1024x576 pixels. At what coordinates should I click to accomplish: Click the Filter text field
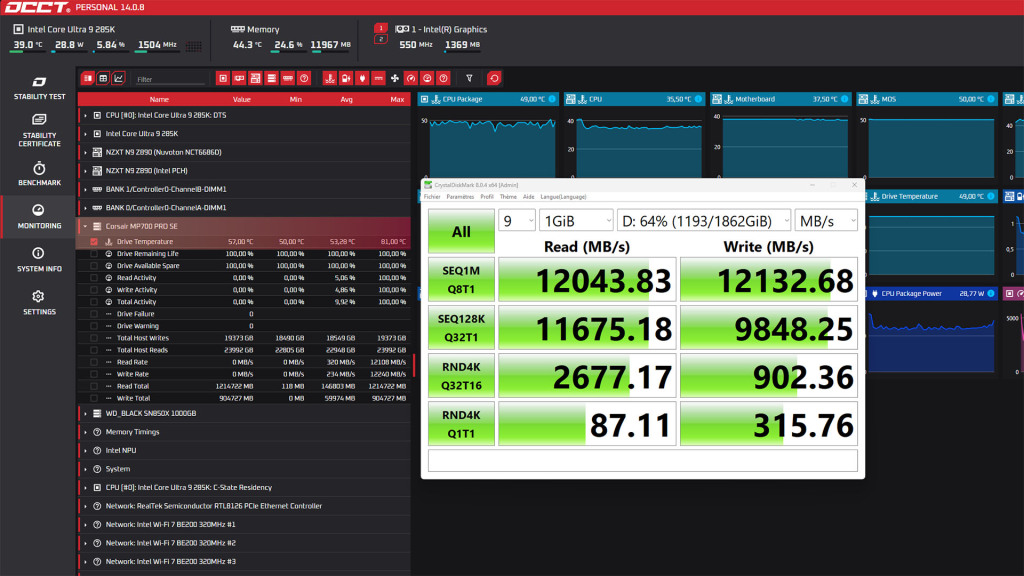[170, 79]
